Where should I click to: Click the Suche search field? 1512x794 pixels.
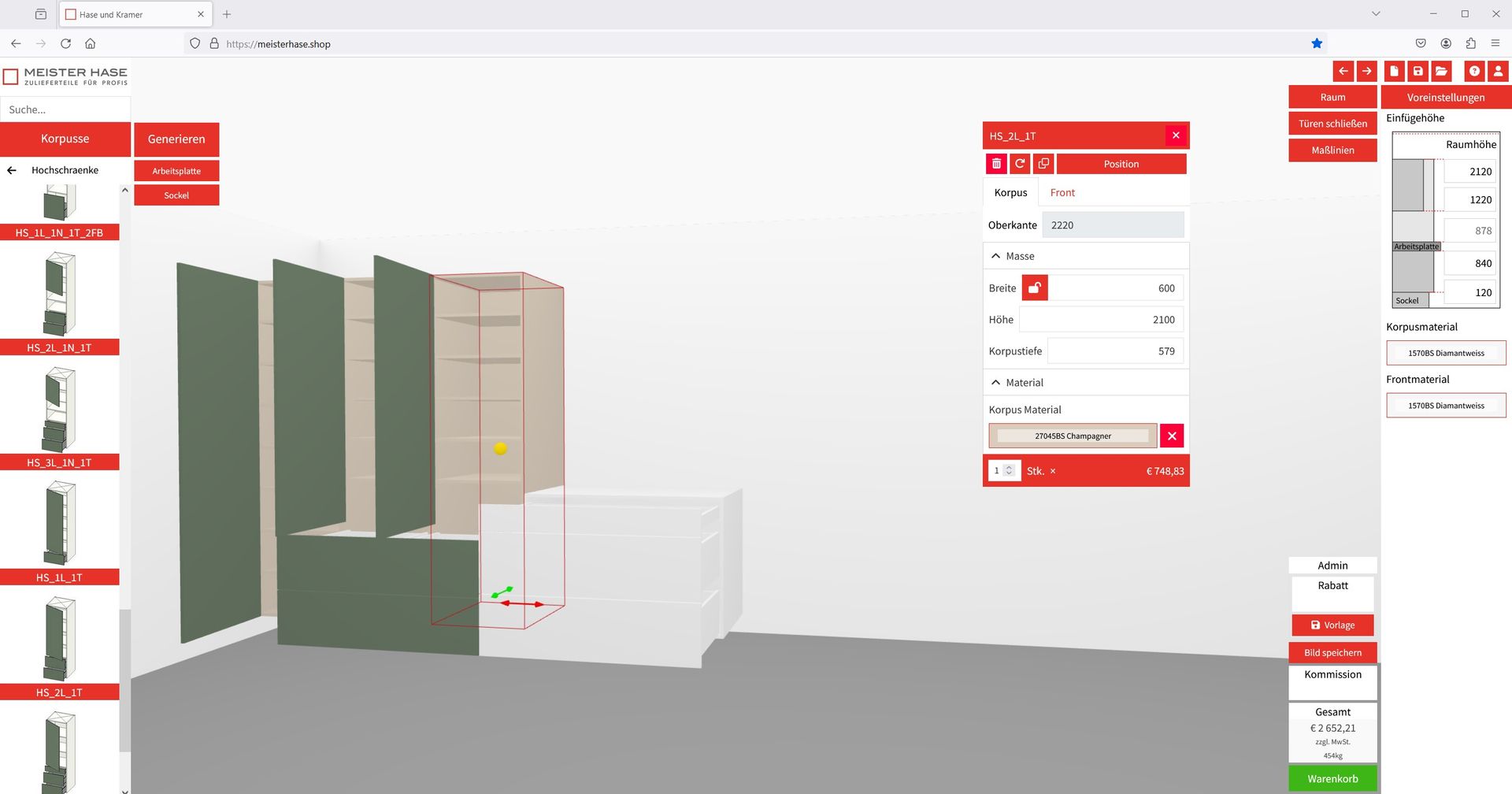(x=65, y=109)
